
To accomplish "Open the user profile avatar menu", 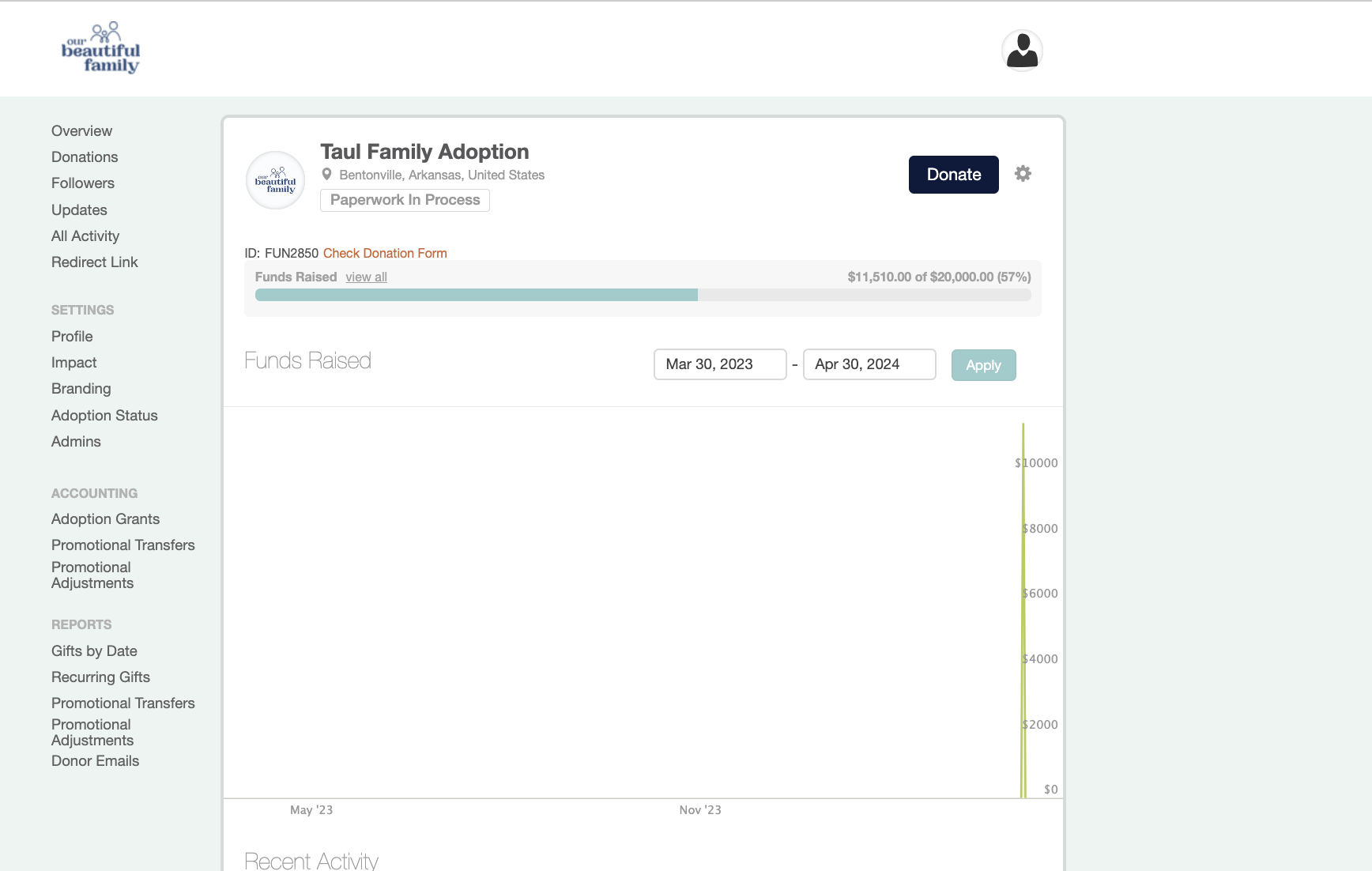I will coord(1022,51).
